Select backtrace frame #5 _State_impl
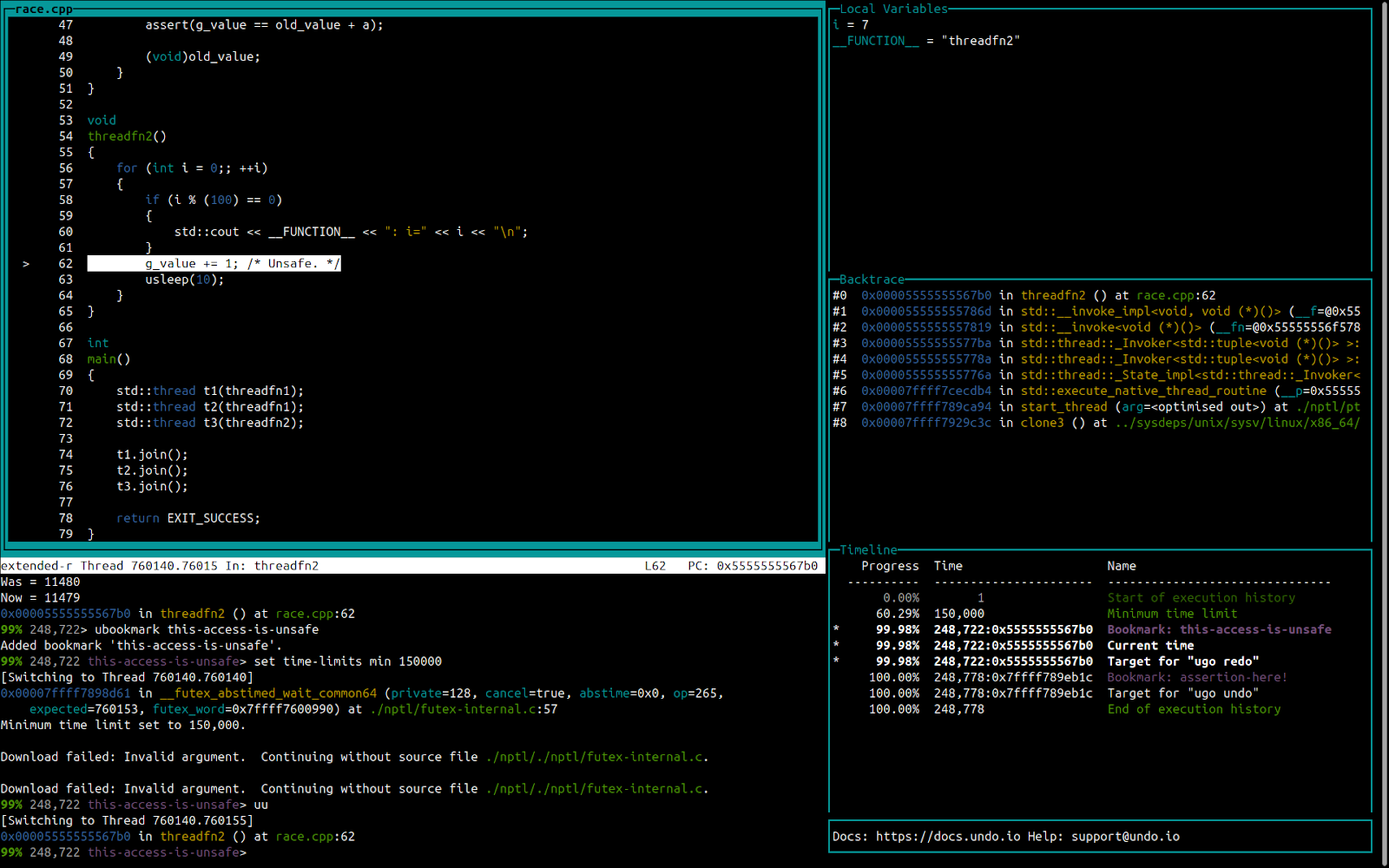The width and height of the screenshot is (1389, 868). coord(1096,375)
